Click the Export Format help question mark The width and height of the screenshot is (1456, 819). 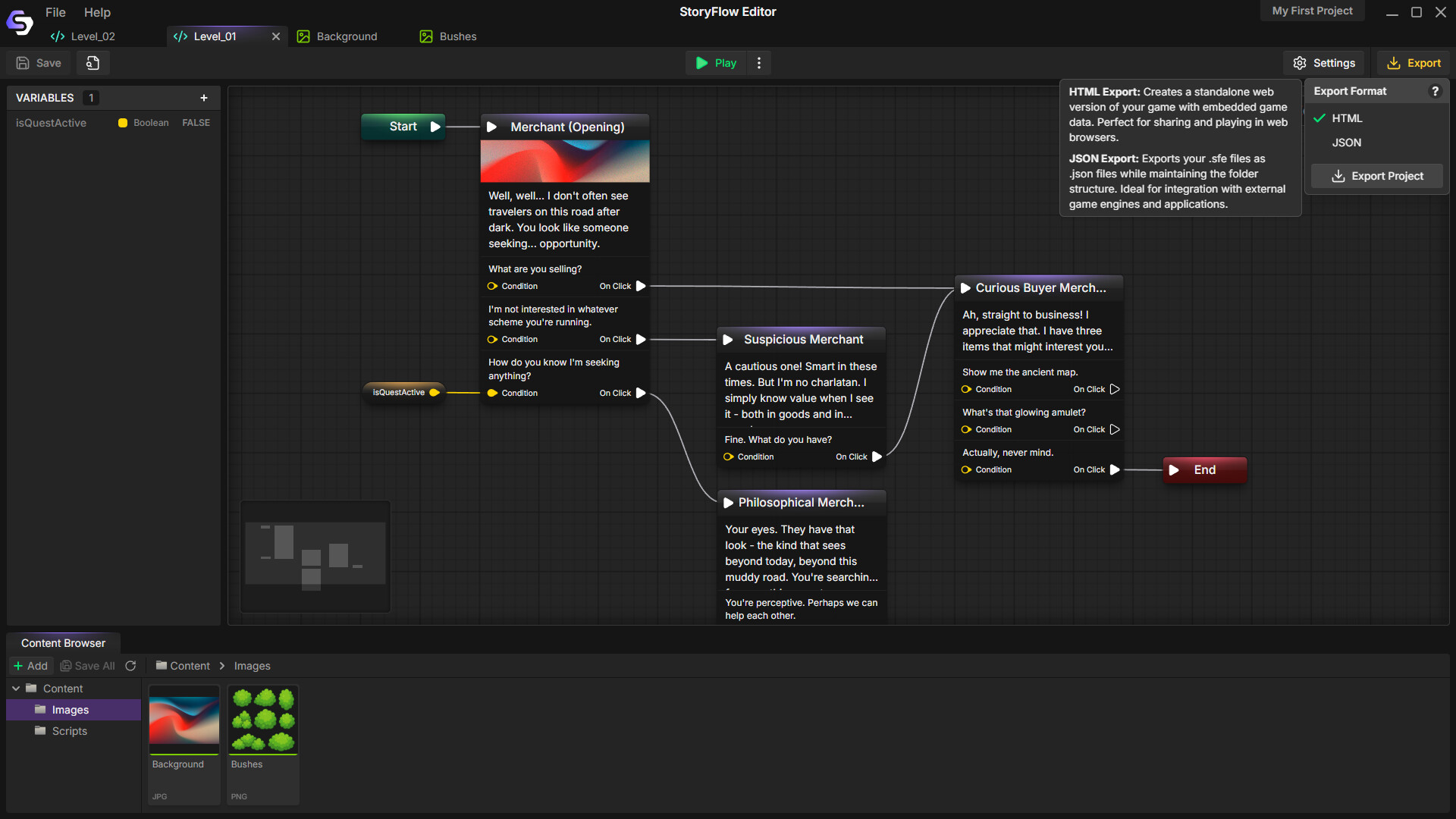click(x=1435, y=91)
